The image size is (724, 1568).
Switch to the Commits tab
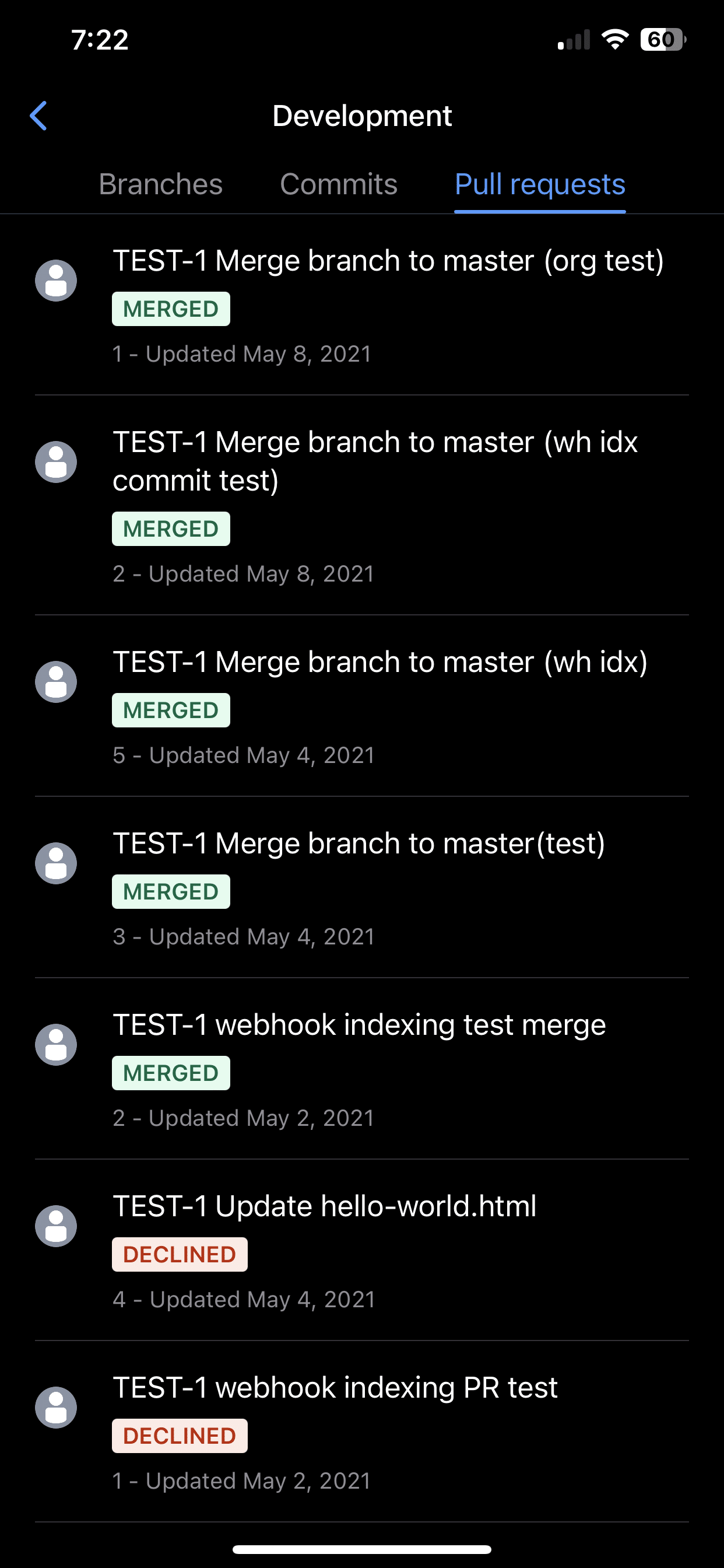(338, 184)
